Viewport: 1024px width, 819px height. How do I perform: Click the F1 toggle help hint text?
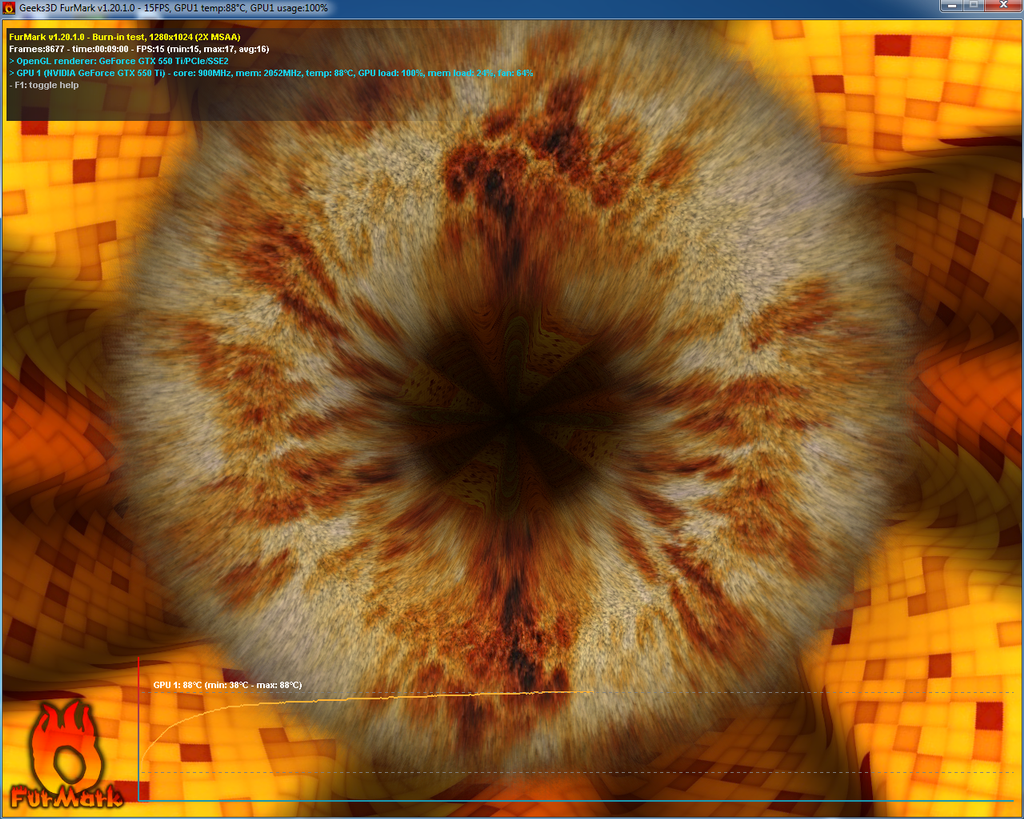[x=44, y=85]
